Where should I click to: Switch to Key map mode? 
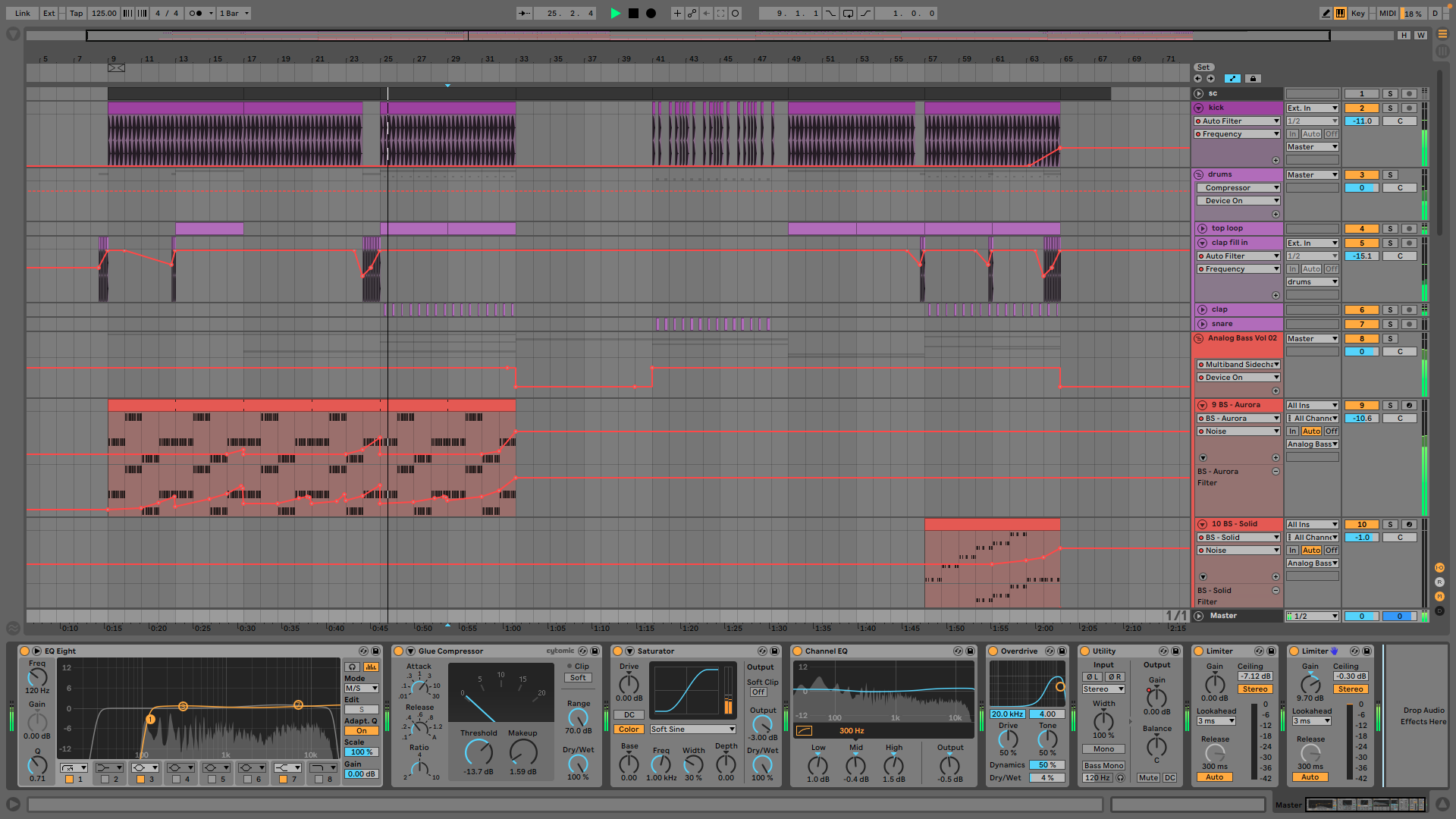(1357, 13)
